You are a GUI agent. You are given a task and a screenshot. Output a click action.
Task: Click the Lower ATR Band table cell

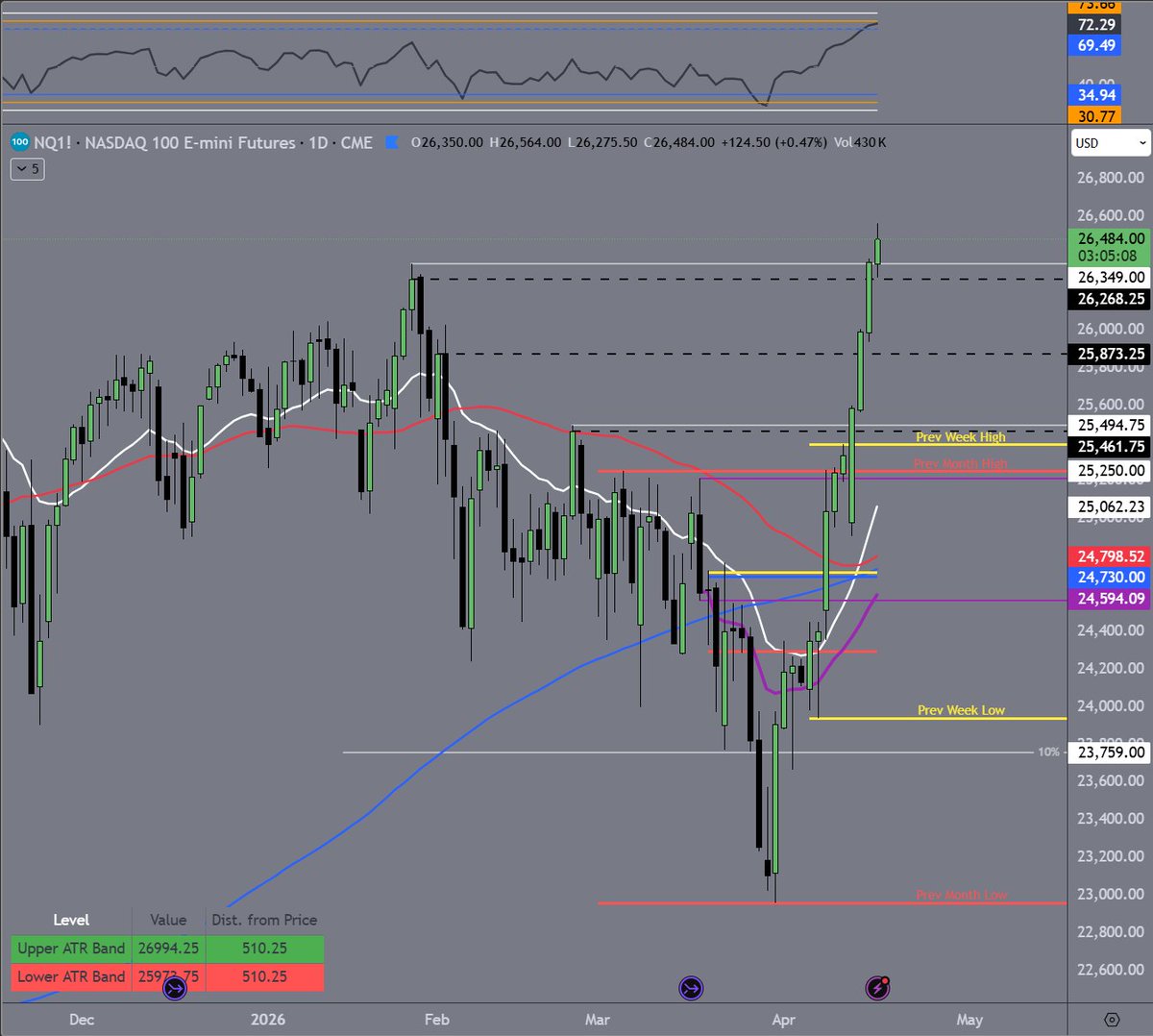pyautogui.click(x=71, y=976)
